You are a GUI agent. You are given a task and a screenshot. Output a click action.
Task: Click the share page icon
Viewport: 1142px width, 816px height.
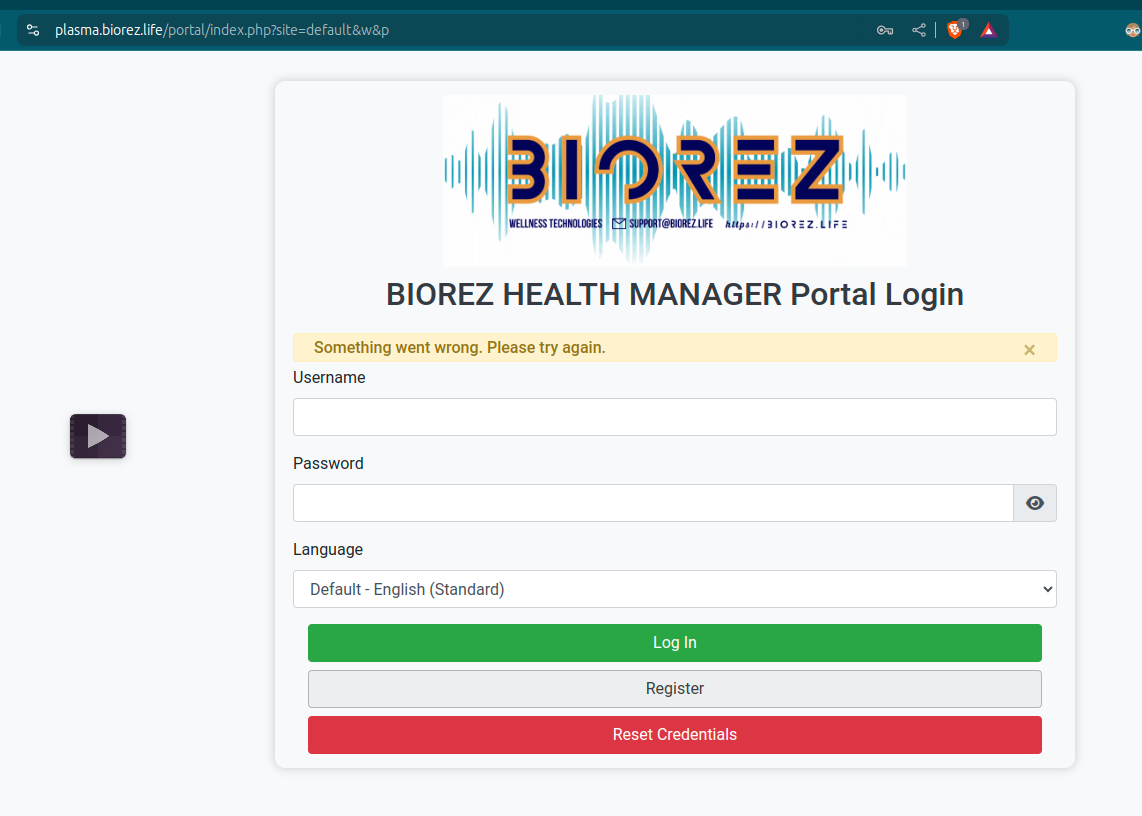pos(919,30)
